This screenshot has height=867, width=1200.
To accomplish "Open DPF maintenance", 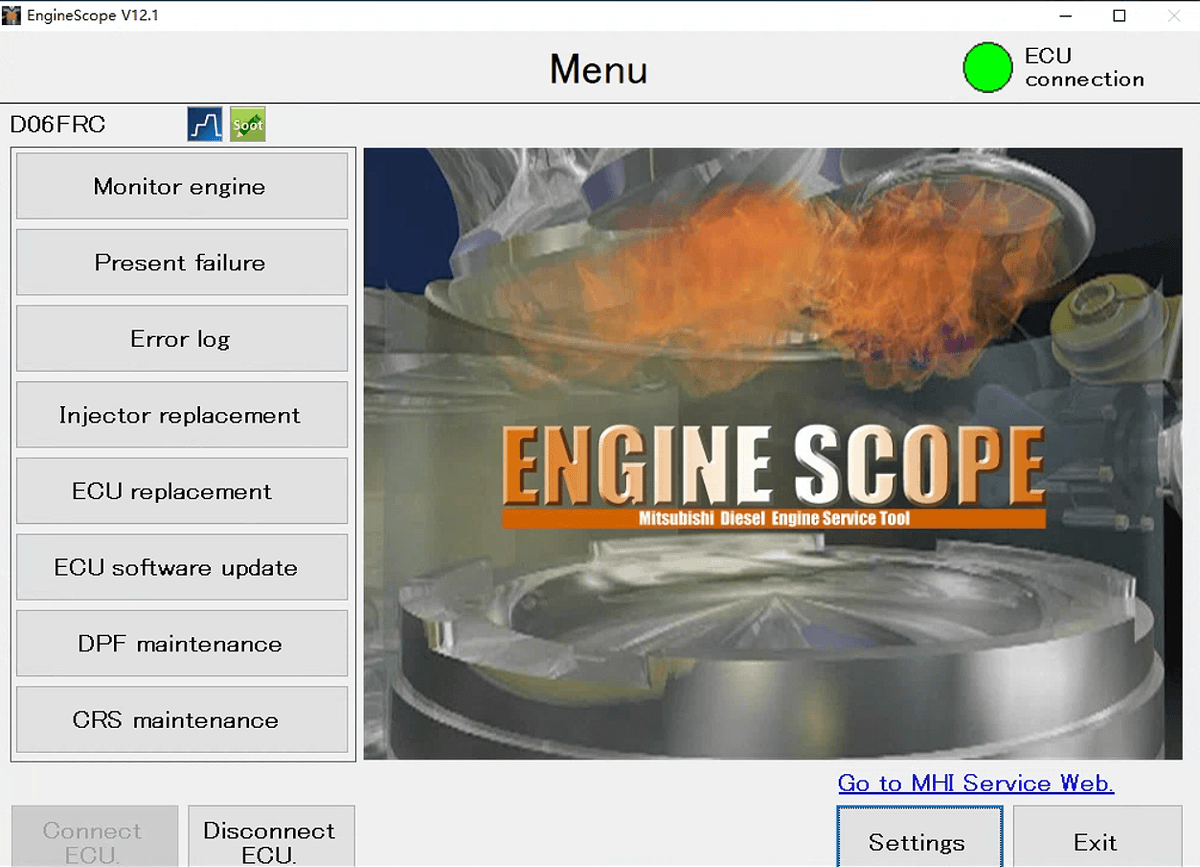I will (x=181, y=644).
